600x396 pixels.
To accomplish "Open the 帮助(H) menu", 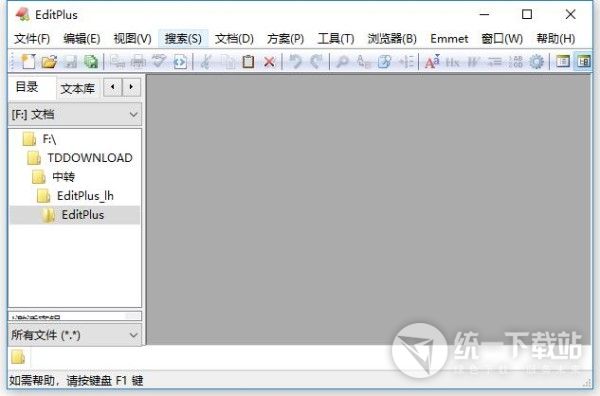I will [556, 39].
